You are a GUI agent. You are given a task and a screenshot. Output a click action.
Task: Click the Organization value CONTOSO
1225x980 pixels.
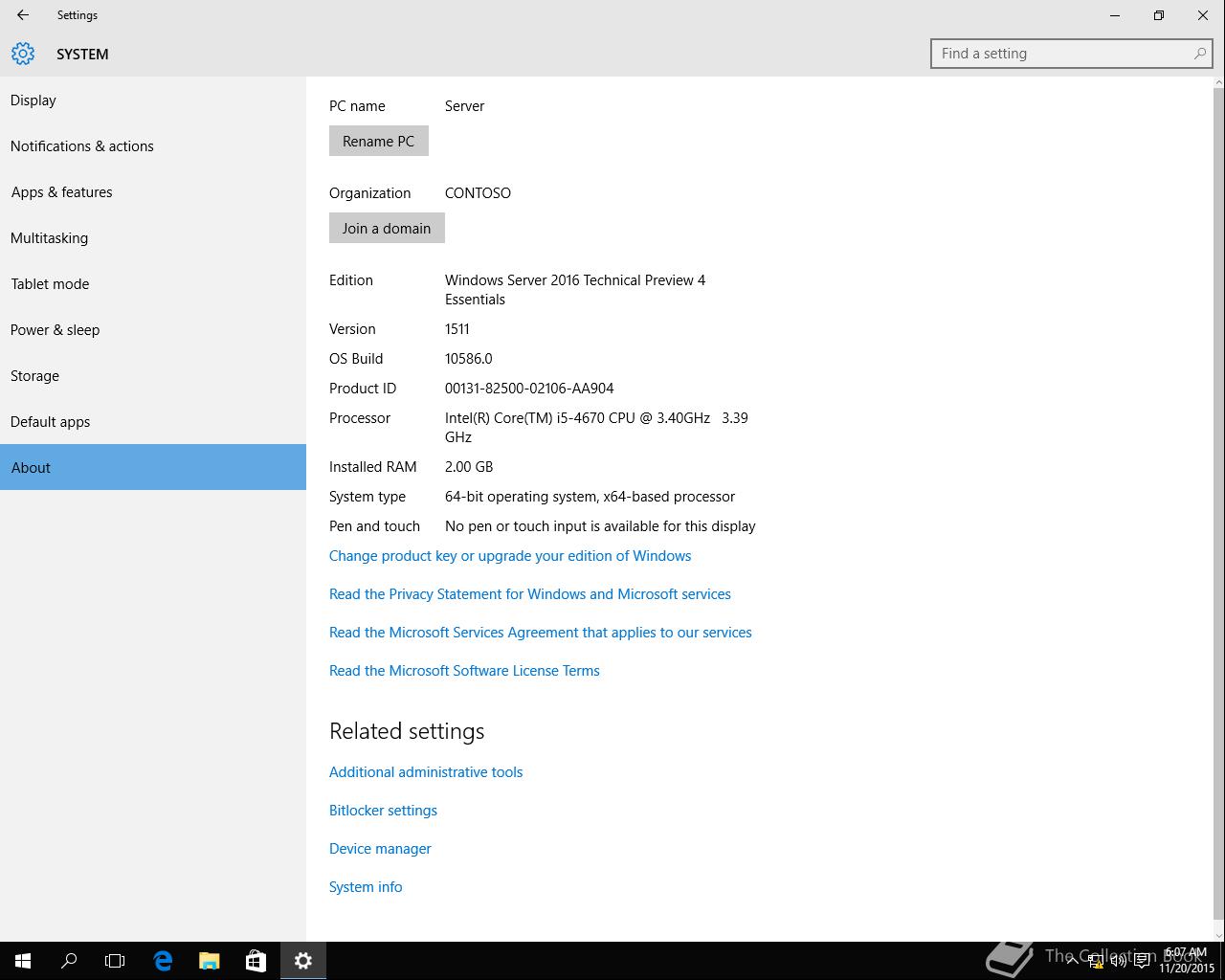pos(478,193)
